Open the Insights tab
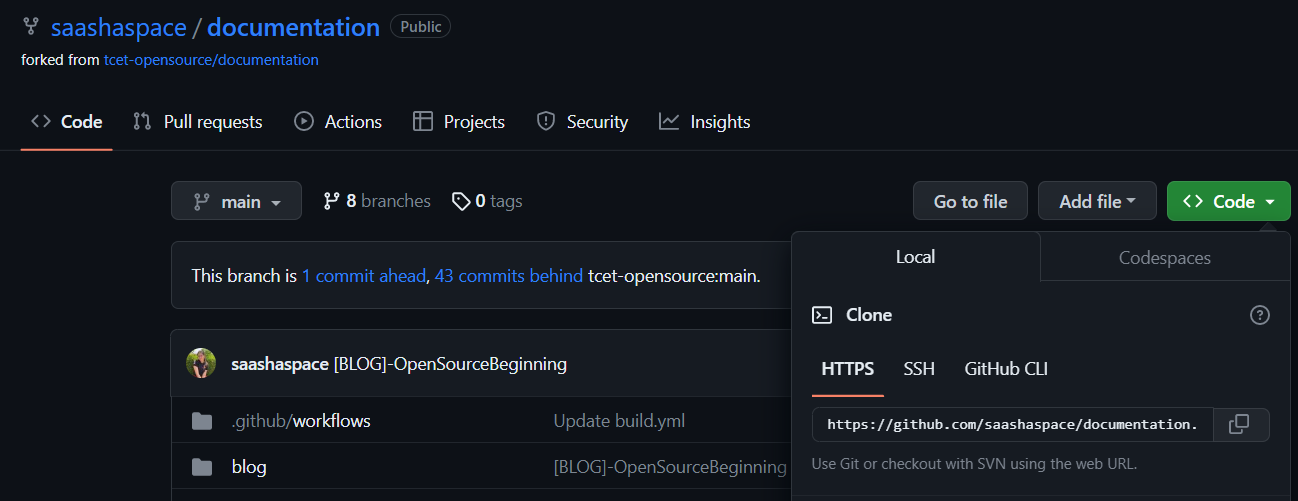The width and height of the screenshot is (1298, 501). click(704, 122)
